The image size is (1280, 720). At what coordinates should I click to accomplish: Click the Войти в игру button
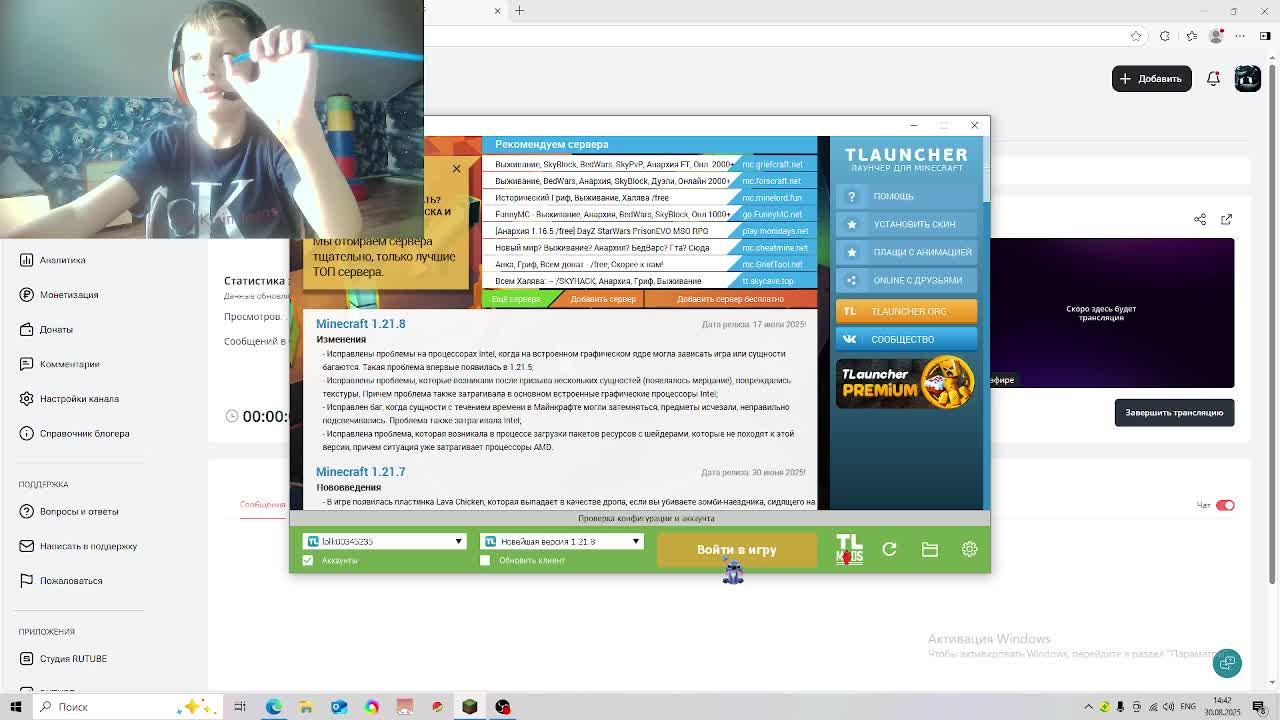point(737,550)
